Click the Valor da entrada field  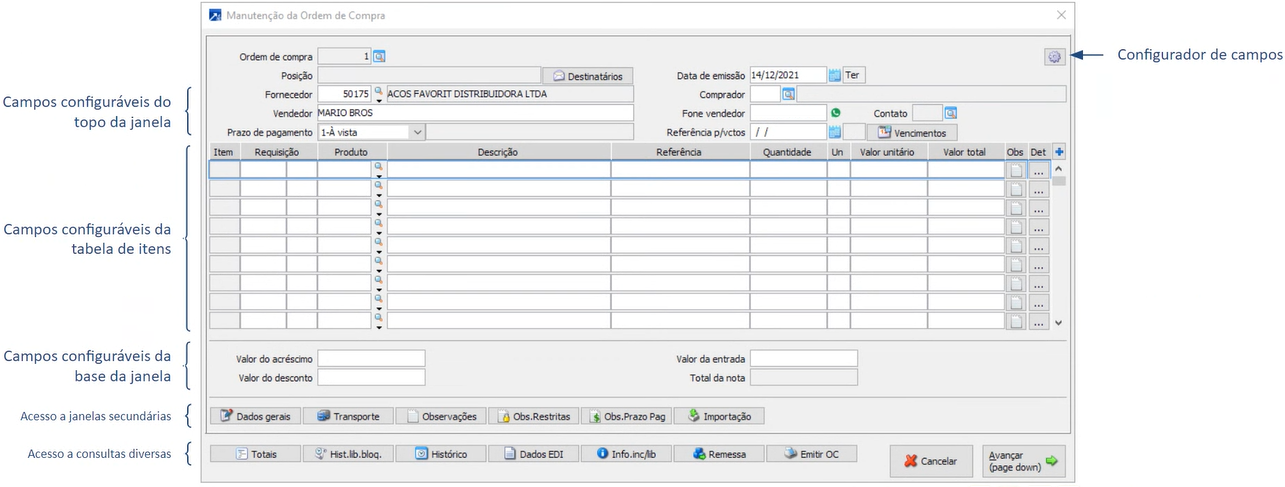coord(804,358)
